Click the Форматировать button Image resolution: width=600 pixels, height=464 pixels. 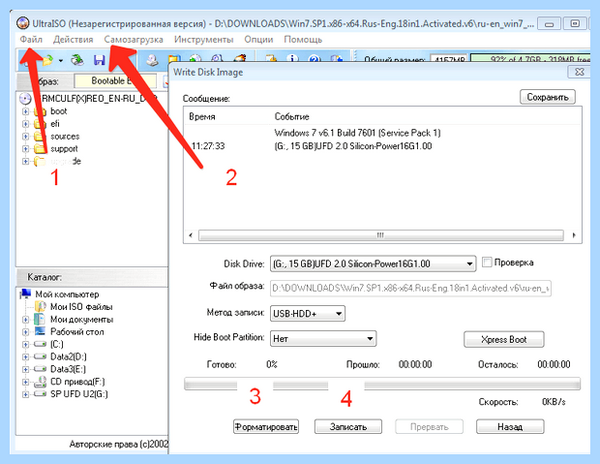click(266, 427)
